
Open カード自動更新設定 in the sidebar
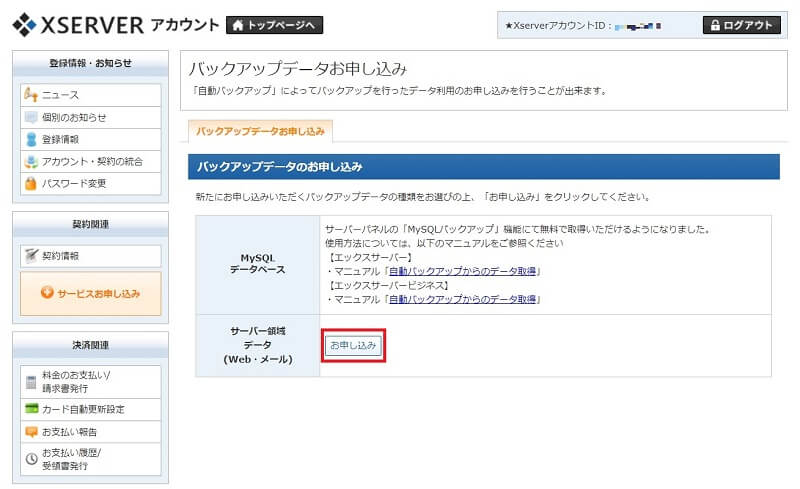click(91, 409)
